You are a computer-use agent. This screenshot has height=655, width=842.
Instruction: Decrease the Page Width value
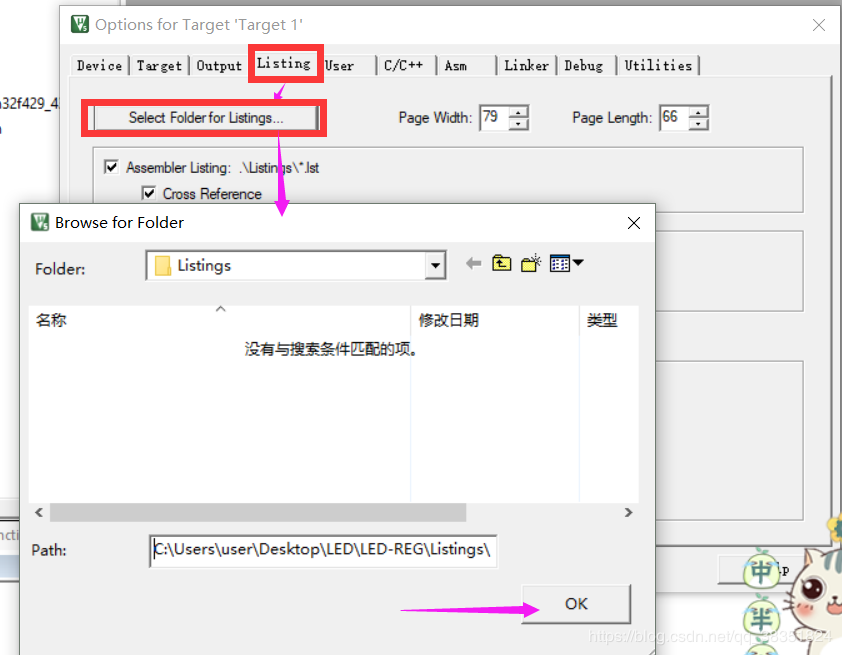click(519, 124)
